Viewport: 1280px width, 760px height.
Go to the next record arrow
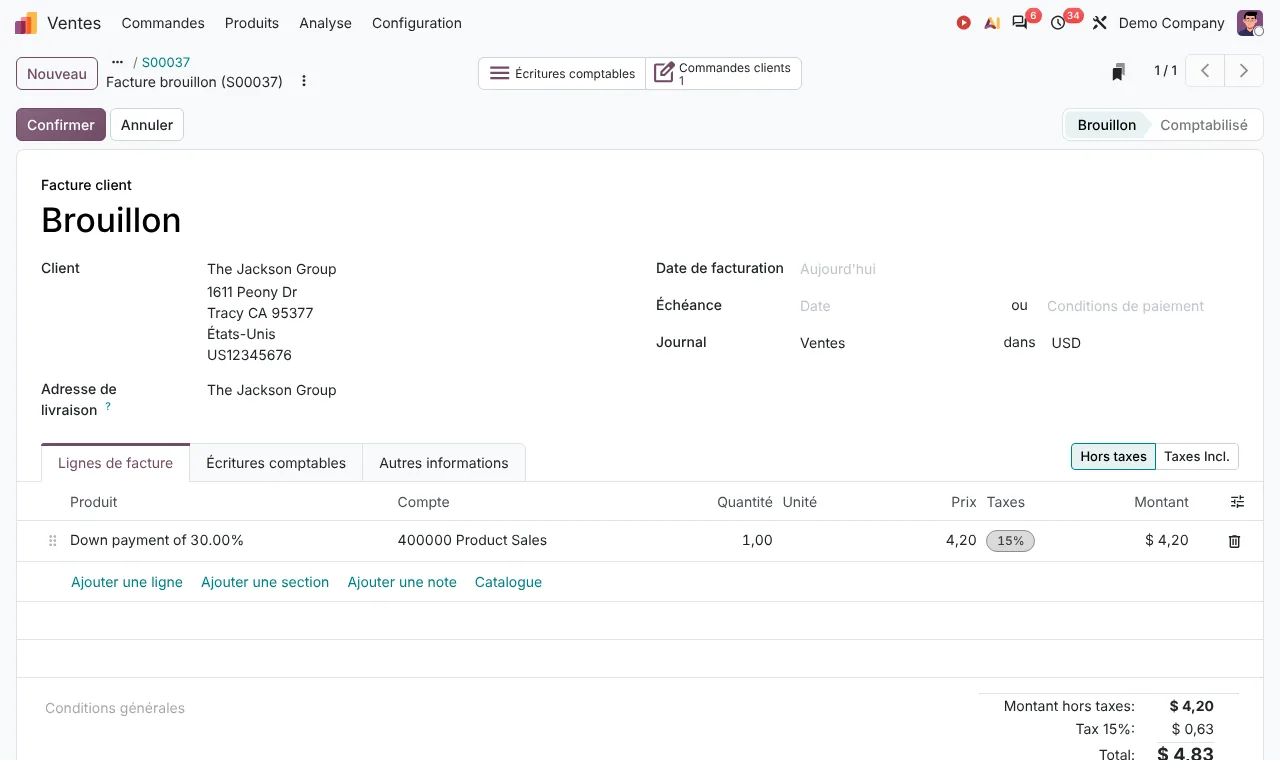(x=1244, y=71)
